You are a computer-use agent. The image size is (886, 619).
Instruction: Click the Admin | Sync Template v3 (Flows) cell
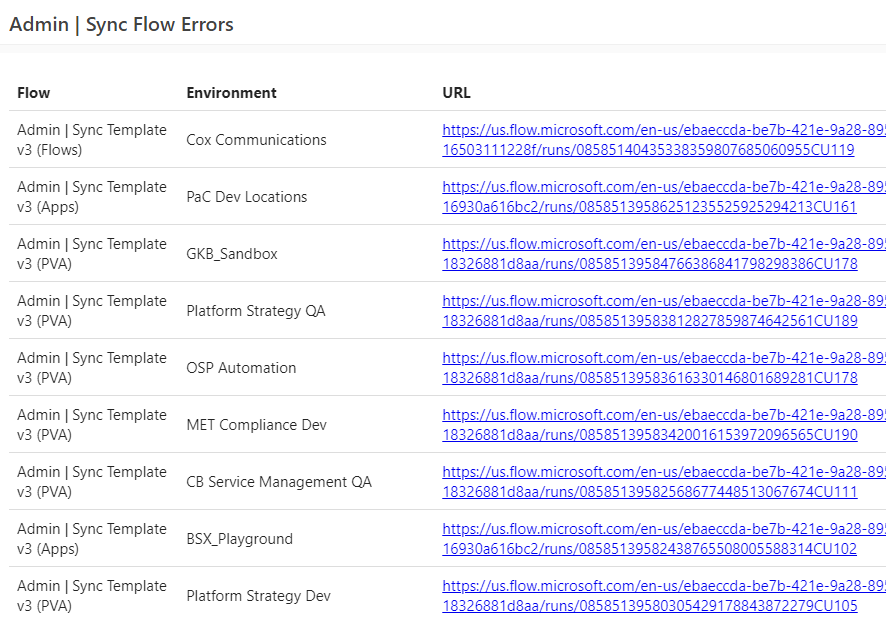click(91, 140)
